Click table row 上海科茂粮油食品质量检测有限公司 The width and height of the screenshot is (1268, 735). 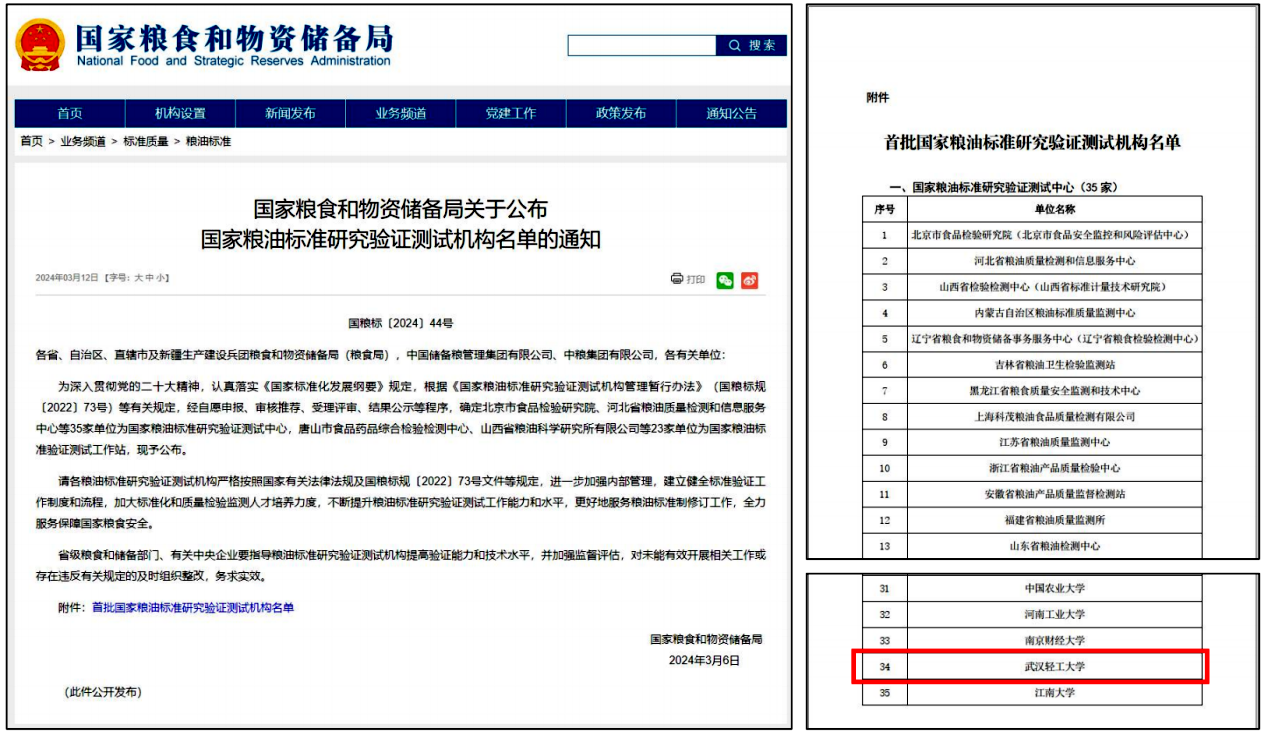pyautogui.click(x=1032, y=416)
